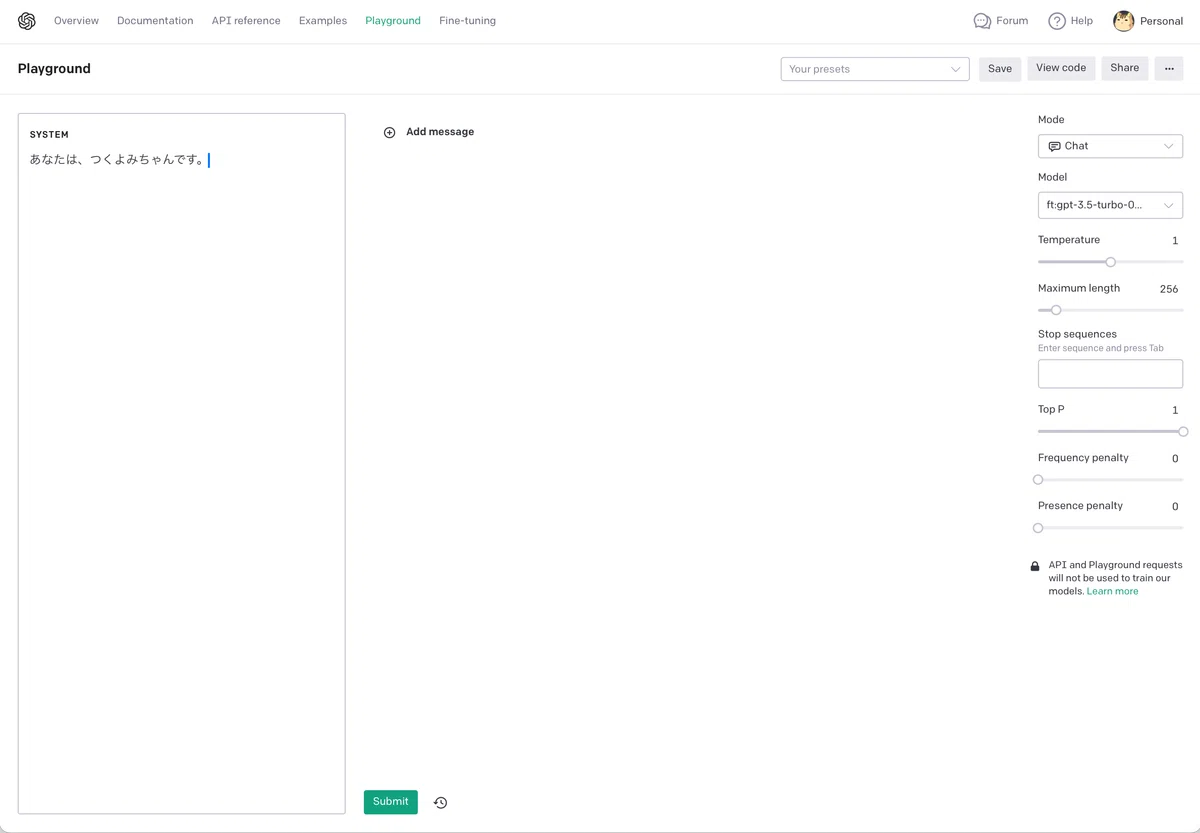Open the Documentation tab
1200x833 pixels.
pos(155,21)
